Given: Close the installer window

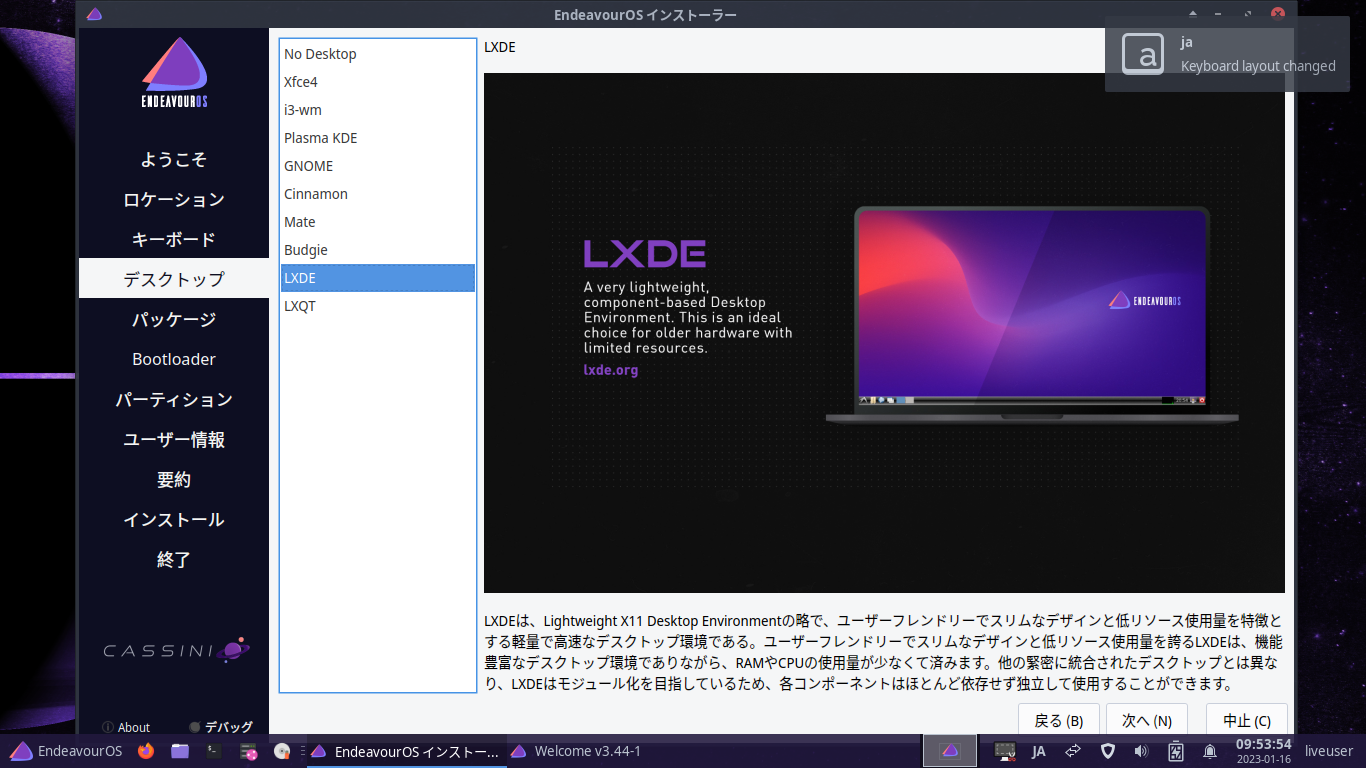Looking at the screenshot, I should pos(1277,14).
